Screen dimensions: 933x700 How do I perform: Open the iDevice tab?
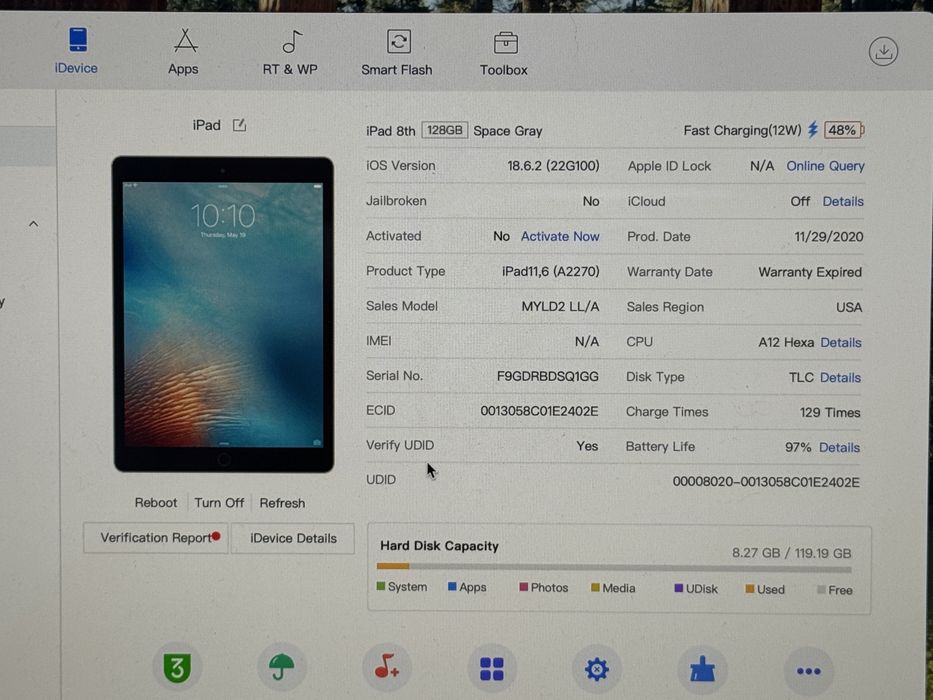(x=76, y=51)
